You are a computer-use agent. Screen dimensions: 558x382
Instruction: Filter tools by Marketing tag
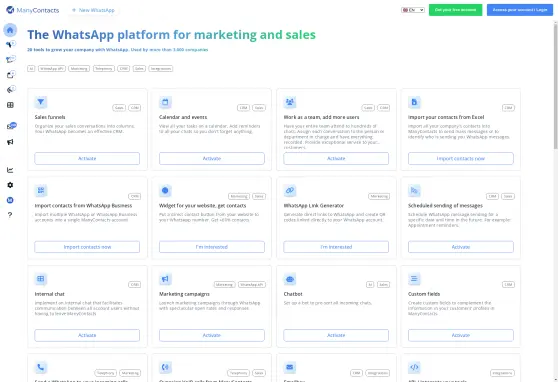(x=79, y=68)
